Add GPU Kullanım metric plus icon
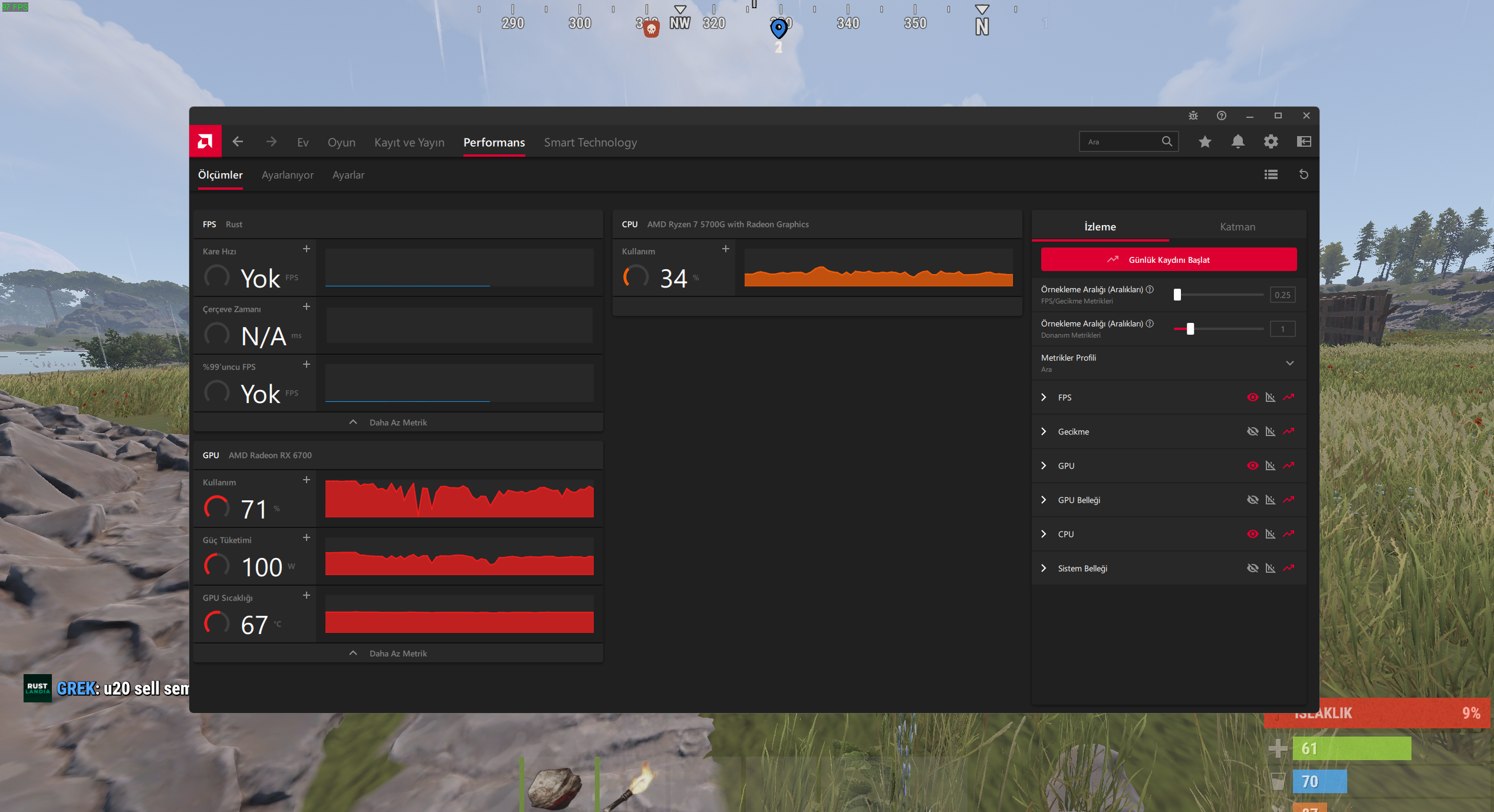The image size is (1494, 812). (307, 480)
